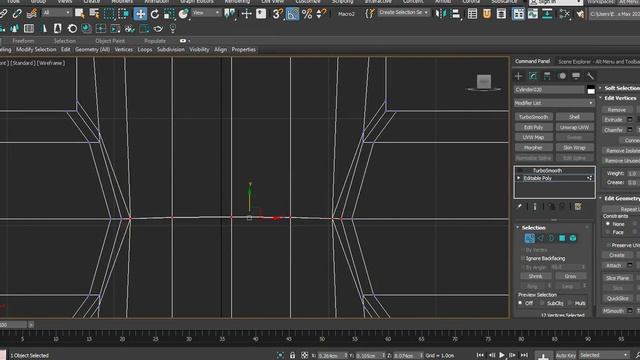Open the Motion panel tab
The width and height of the screenshot is (640, 360).
click(x=562, y=76)
